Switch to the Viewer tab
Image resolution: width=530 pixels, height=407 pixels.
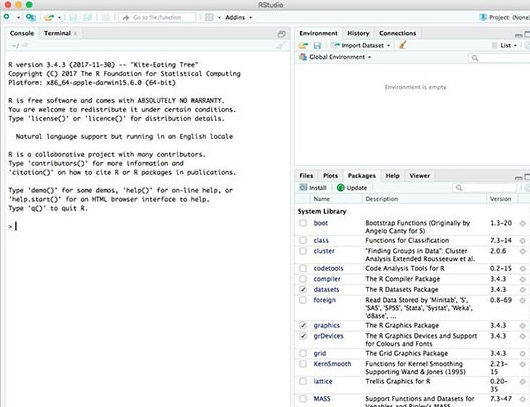tap(419, 175)
